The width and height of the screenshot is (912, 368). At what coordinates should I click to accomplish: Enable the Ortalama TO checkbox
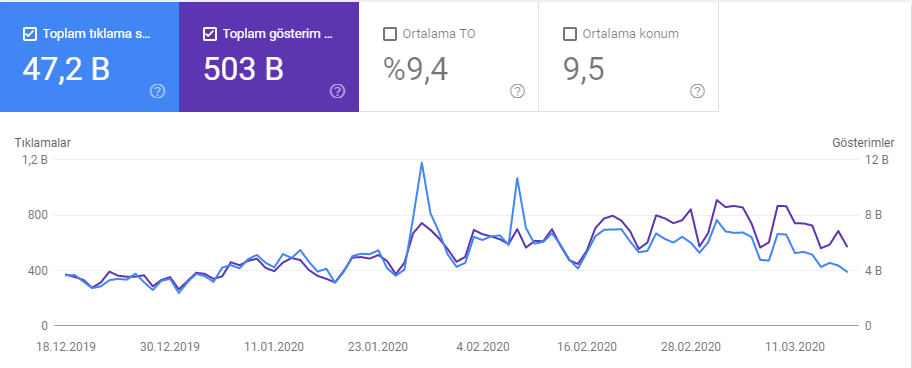(390, 34)
